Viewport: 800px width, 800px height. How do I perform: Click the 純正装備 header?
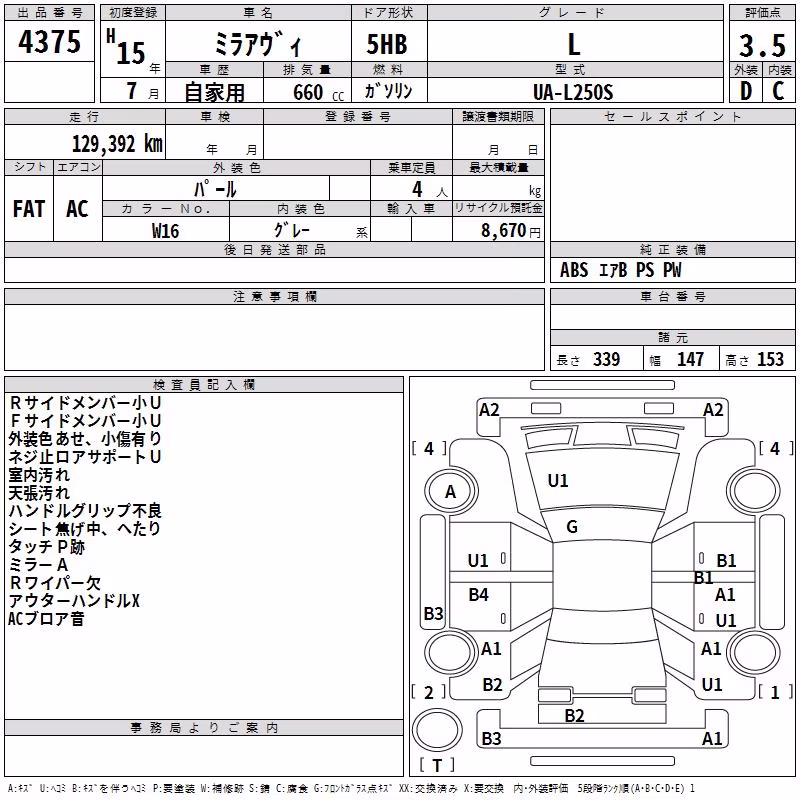[x=672, y=249]
